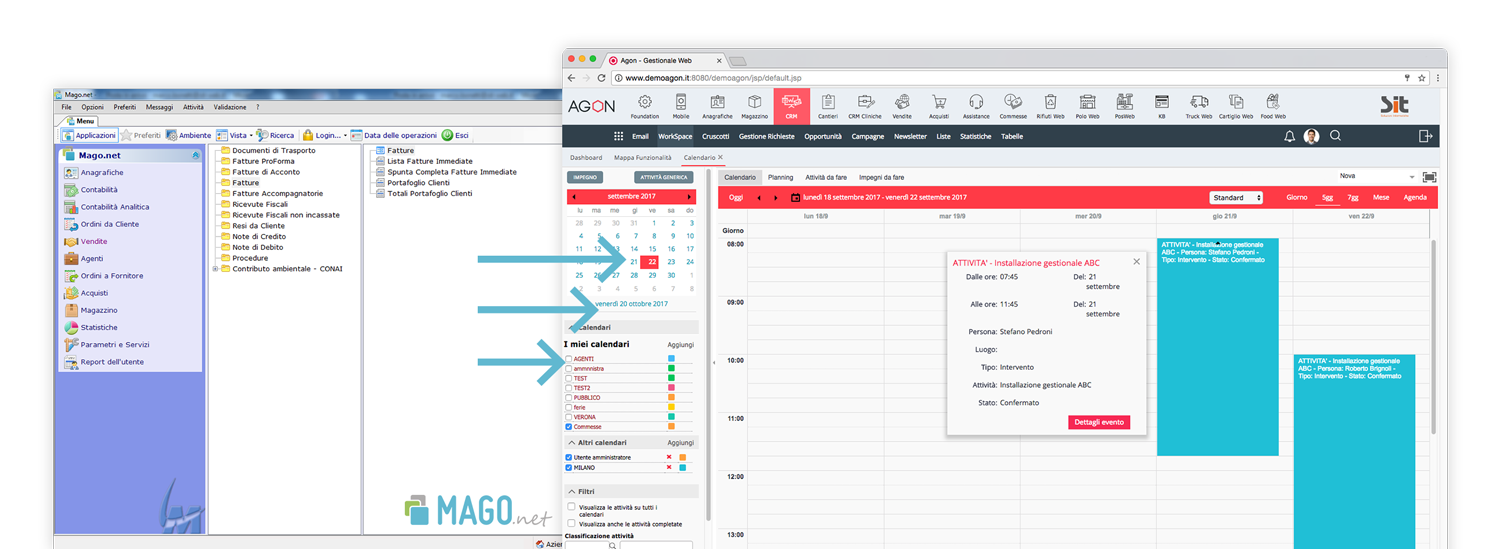Click the yellow ferie color swatch
The height and width of the screenshot is (549, 1500).
[671, 407]
